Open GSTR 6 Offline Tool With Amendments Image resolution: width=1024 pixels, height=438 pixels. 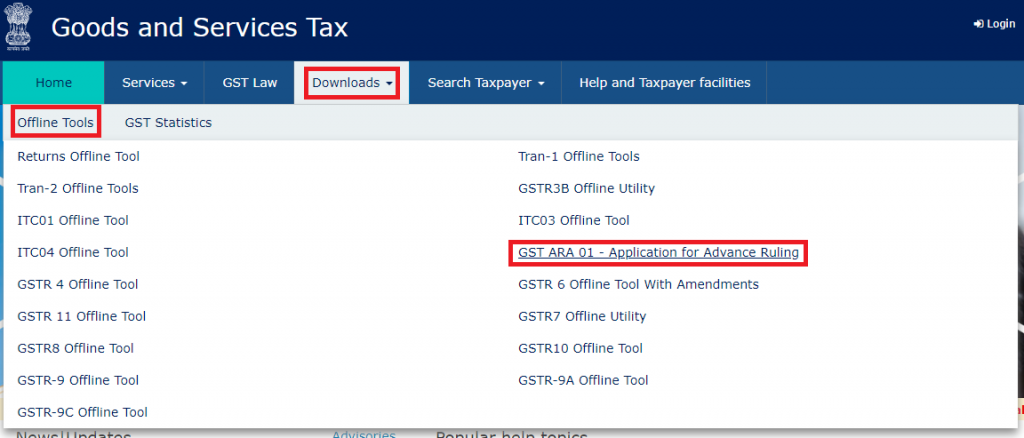point(639,285)
